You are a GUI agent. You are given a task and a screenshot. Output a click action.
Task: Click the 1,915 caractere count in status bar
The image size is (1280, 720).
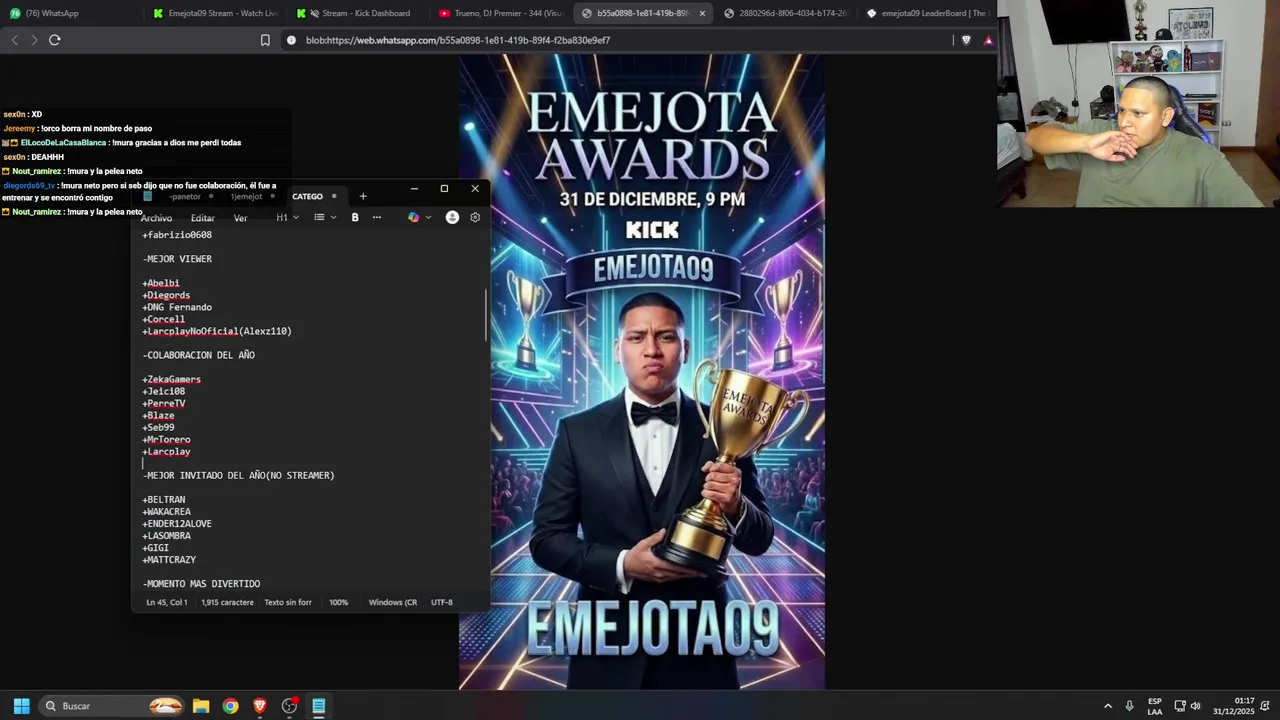pyautogui.click(x=227, y=602)
